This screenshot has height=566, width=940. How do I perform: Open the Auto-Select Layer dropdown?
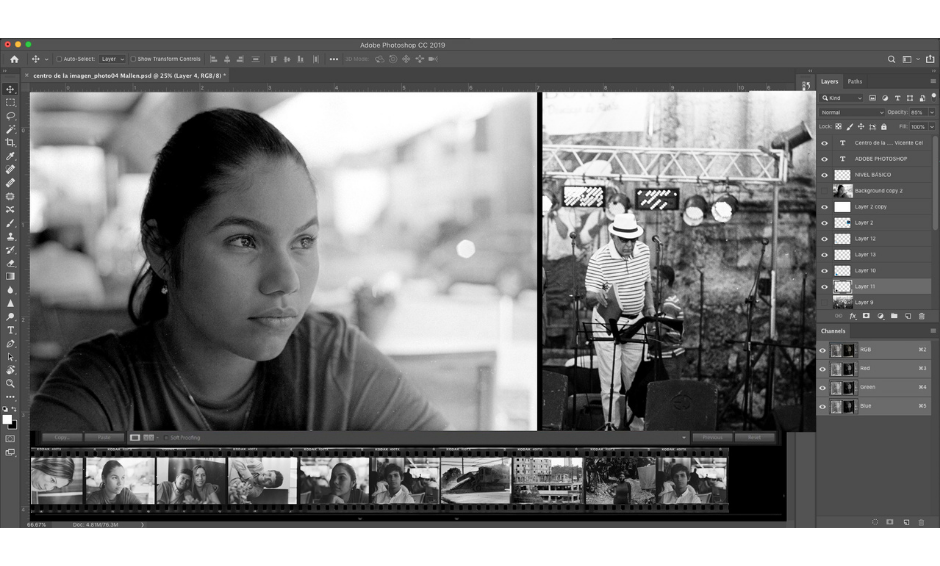point(113,59)
